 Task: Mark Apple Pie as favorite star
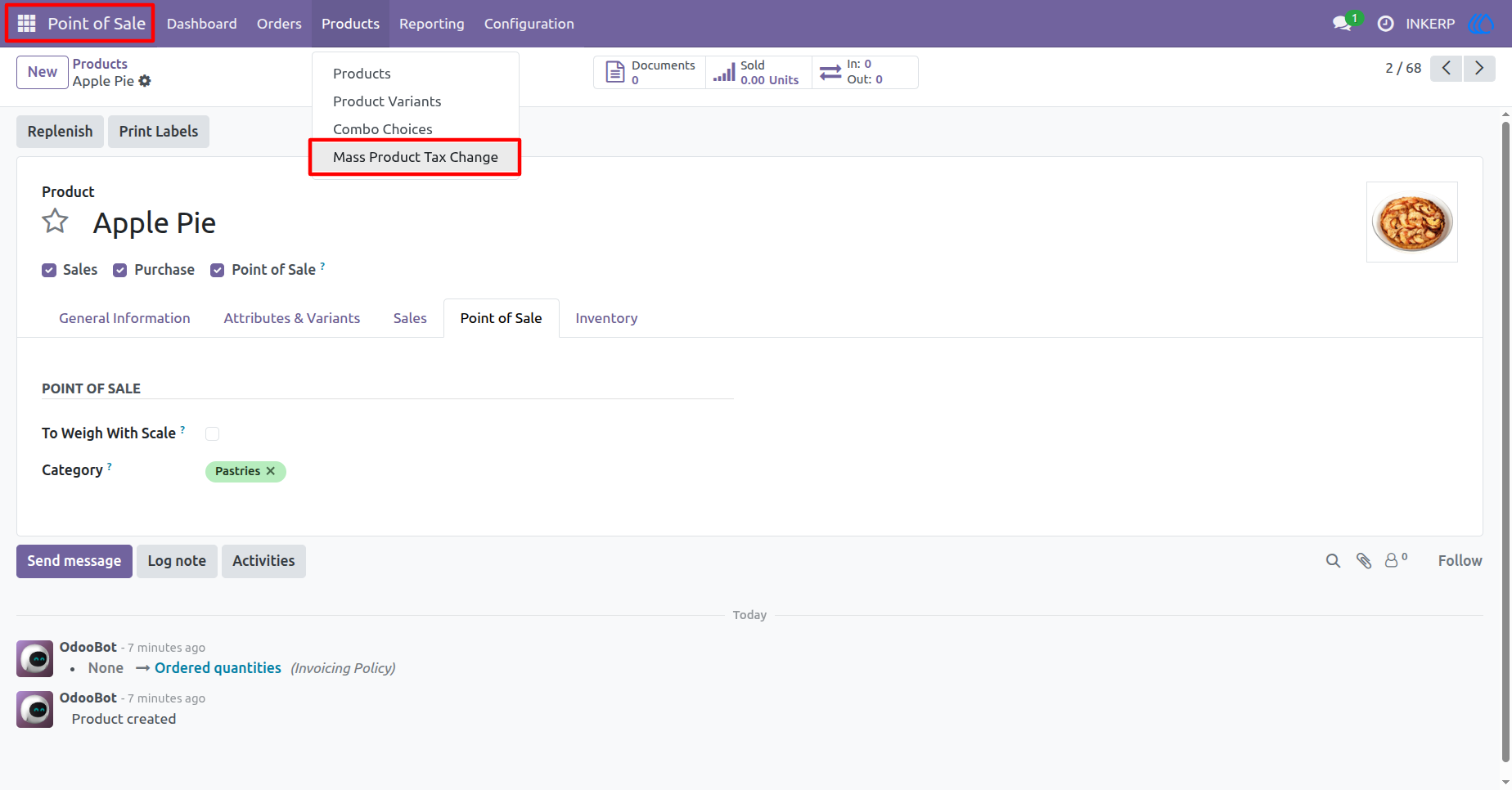pos(55,222)
